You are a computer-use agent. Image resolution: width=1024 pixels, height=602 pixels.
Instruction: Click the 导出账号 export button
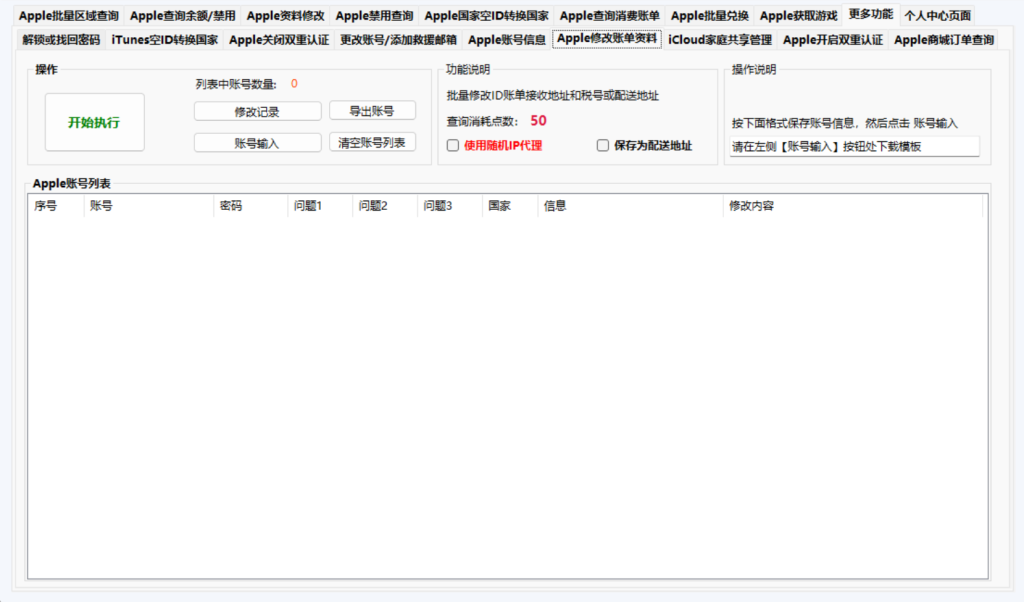tap(372, 111)
